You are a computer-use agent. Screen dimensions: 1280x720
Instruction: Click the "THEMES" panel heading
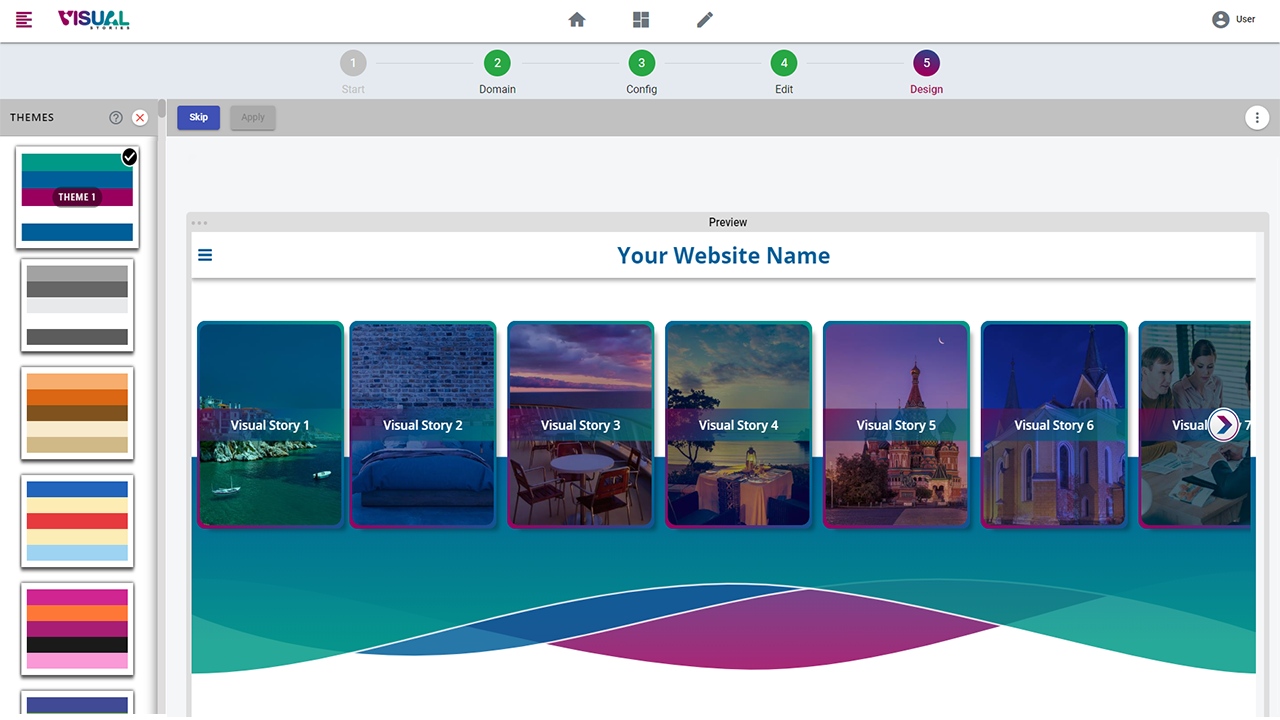[x=32, y=118]
